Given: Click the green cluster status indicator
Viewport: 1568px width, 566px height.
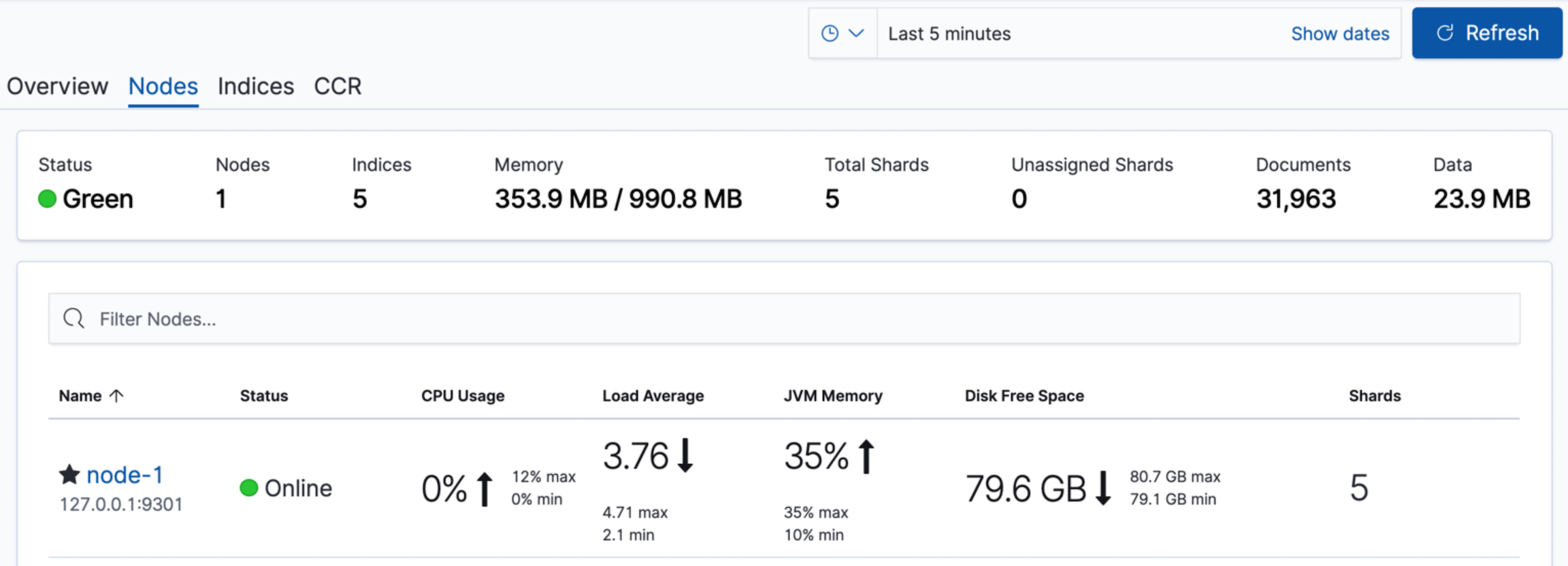Looking at the screenshot, I should coord(47,199).
